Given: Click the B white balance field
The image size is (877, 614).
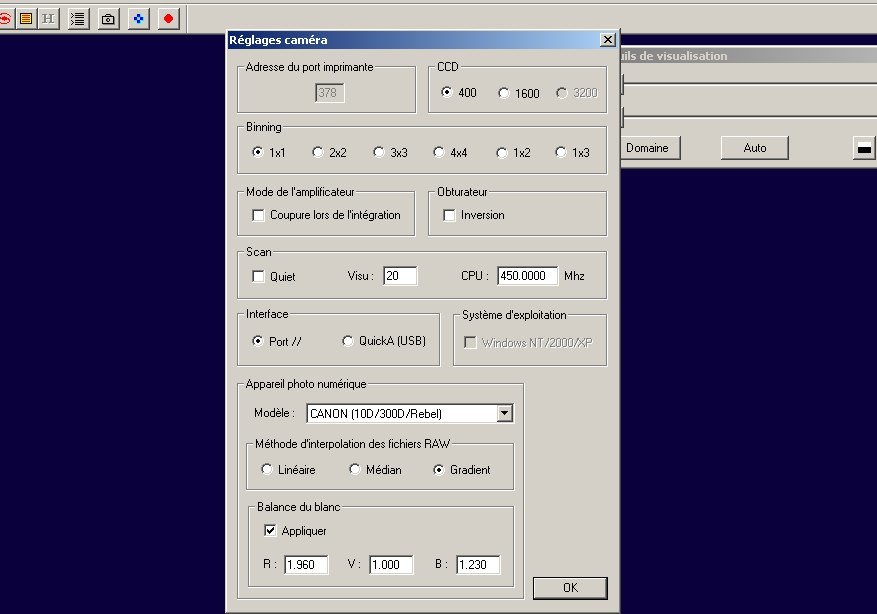Looking at the screenshot, I should [x=478, y=565].
